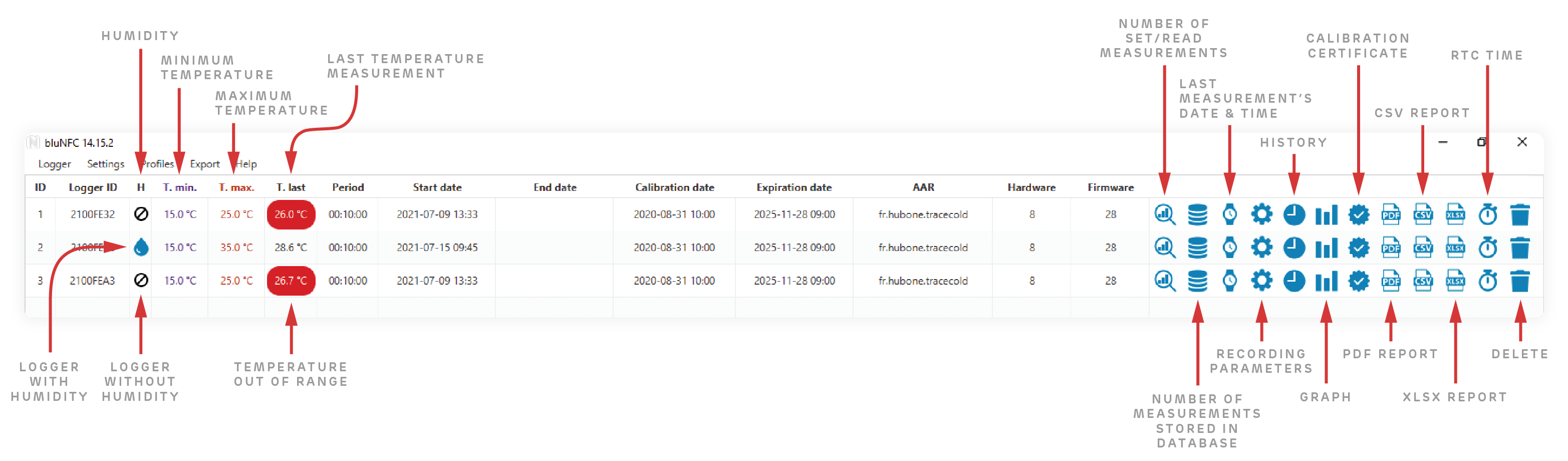Click the T. last column header

pos(291,187)
